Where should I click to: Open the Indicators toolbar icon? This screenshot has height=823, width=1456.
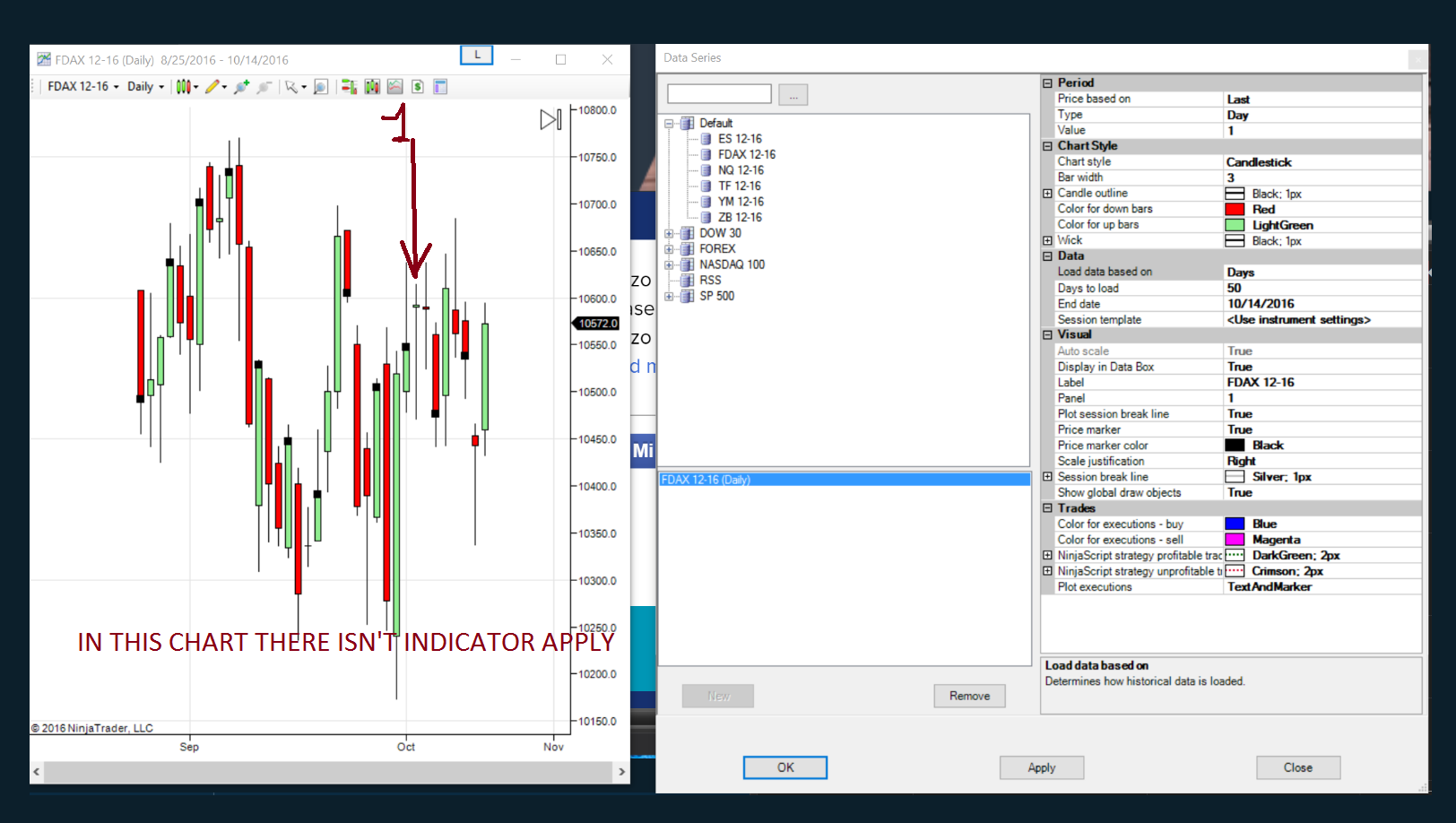click(395, 87)
